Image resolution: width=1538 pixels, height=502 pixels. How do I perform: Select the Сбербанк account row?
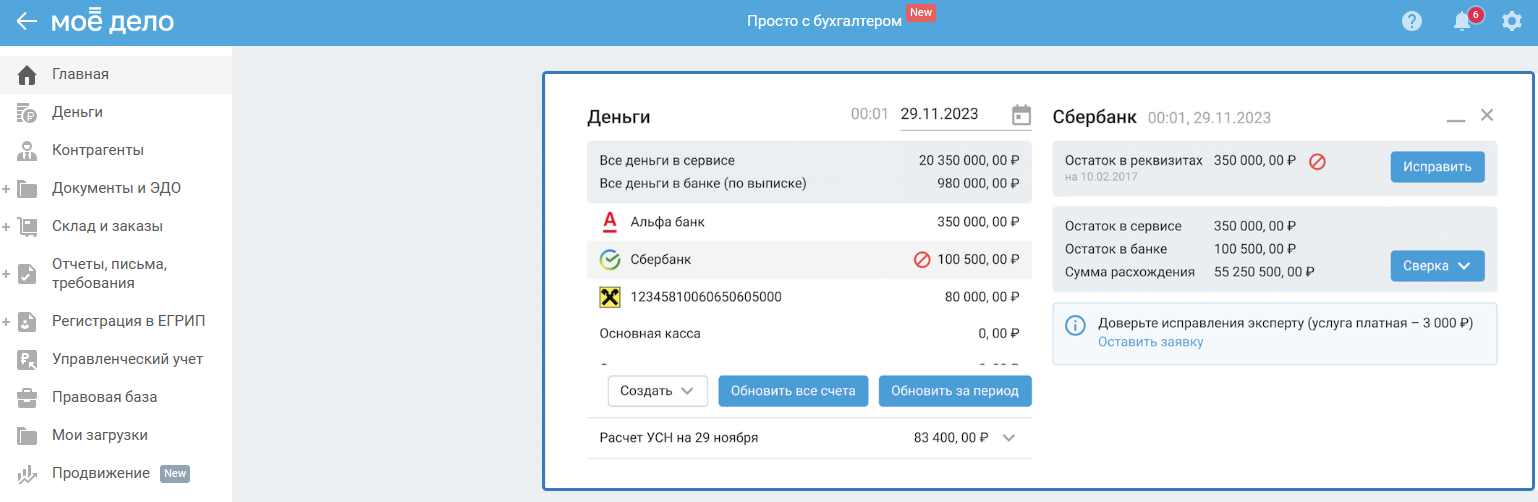pyautogui.click(x=809, y=260)
